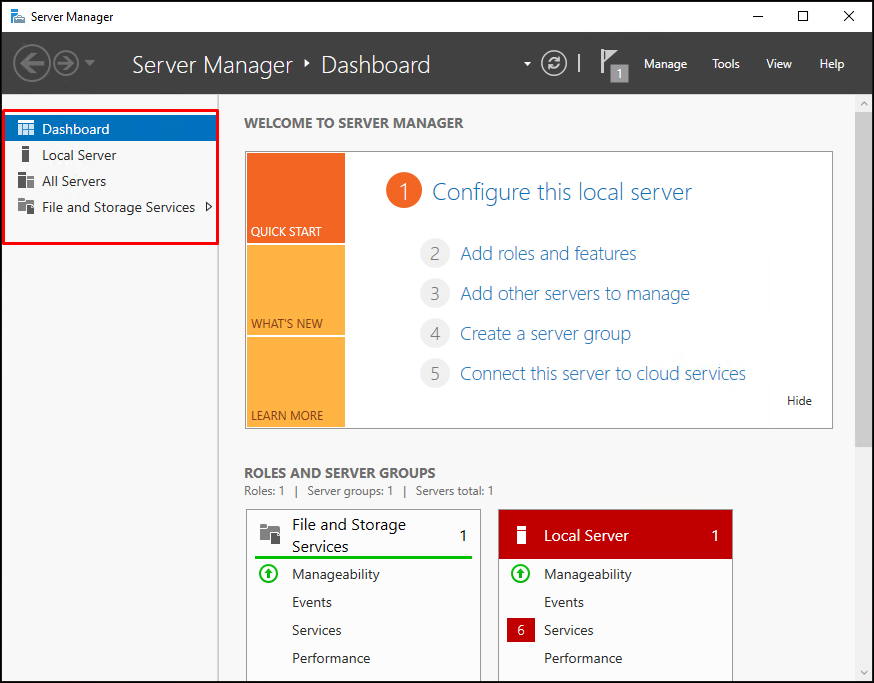874x683 pixels.
Task: Select All Servers in the navigation pane
Action: click(x=110, y=181)
